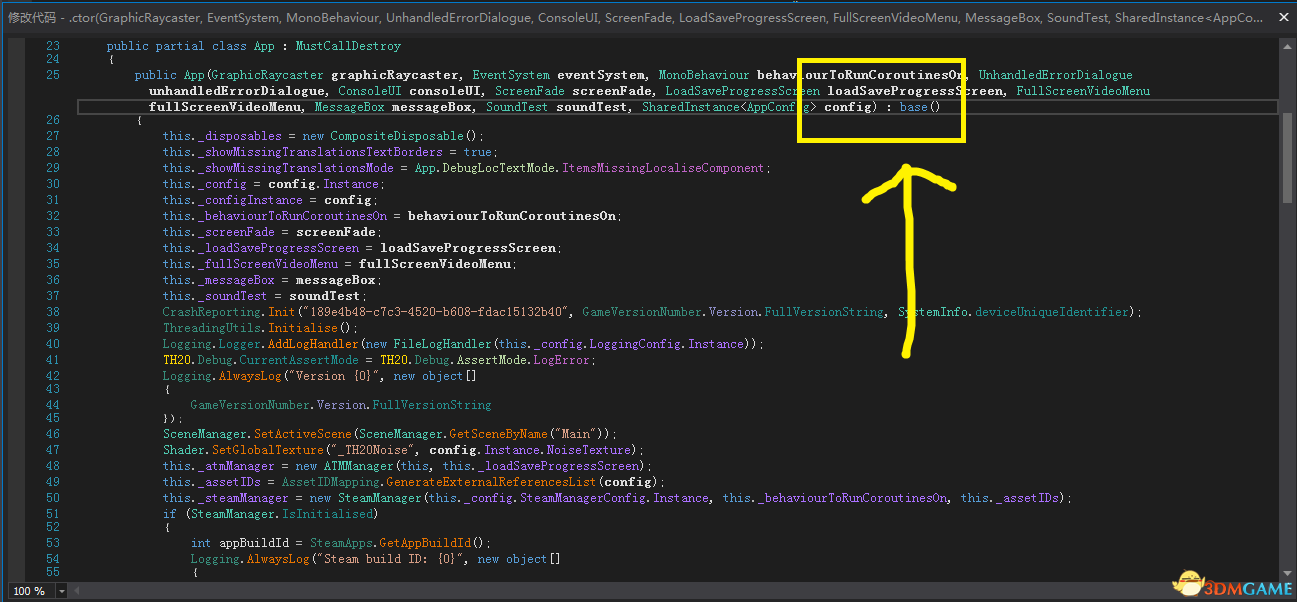Viewport: 1297px width, 602px height.
Task: Click the SharedInstance<AppConfig> parameter type
Action: pyautogui.click(x=730, y=107)
